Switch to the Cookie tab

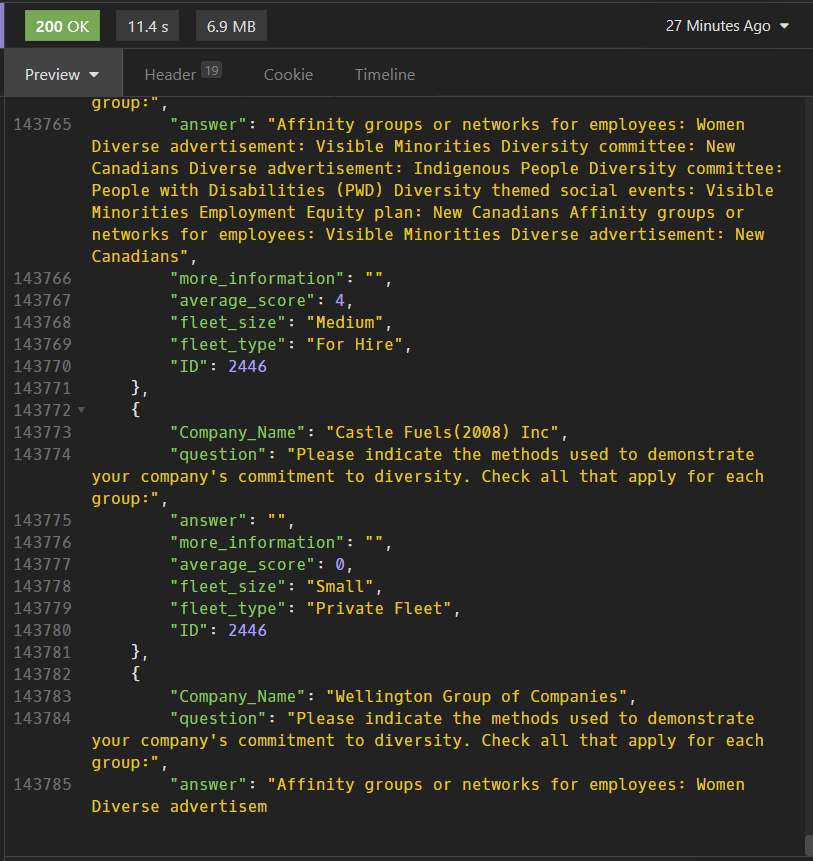(x=288, y=74)
